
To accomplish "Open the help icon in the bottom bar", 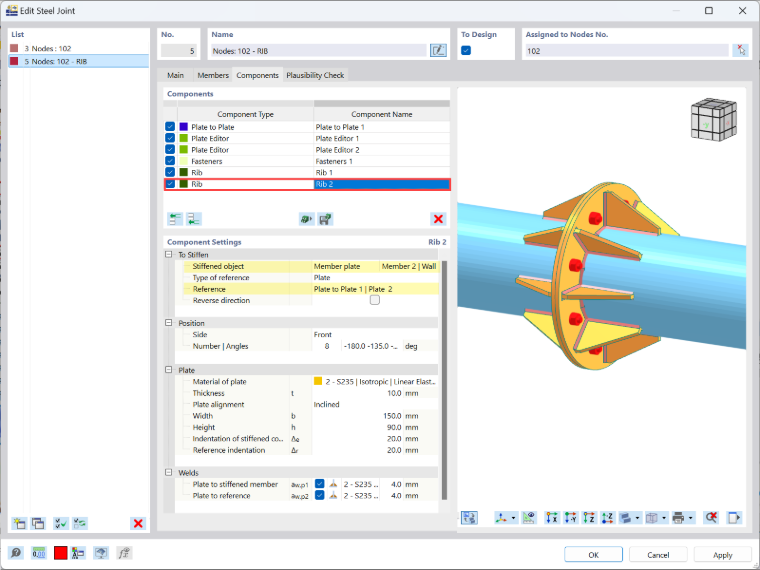I will point(16,553).
